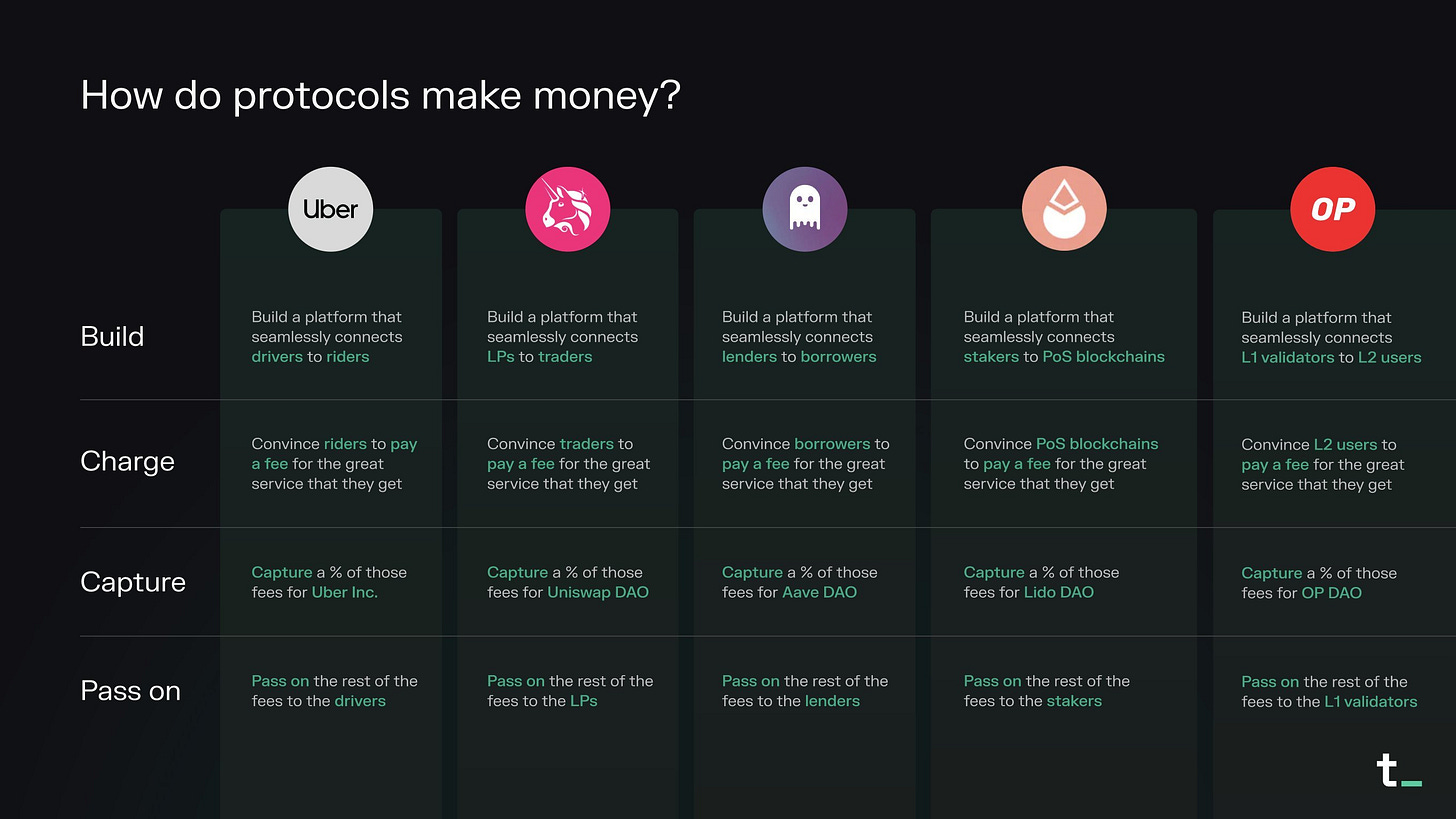Image resolution: width=1456 pixels, height=819 pixels.
Task: Select 'Convince PoS blockchains to pay a fee' text
Action: (1061, 454)
